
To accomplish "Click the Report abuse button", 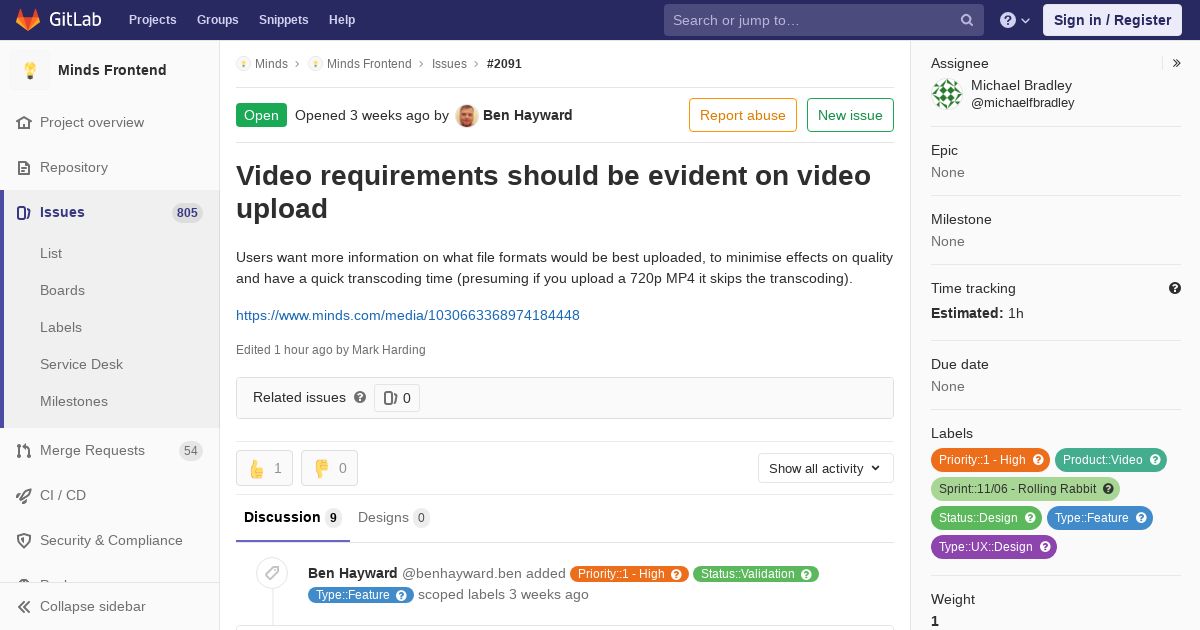I will [x=743, y=115].
